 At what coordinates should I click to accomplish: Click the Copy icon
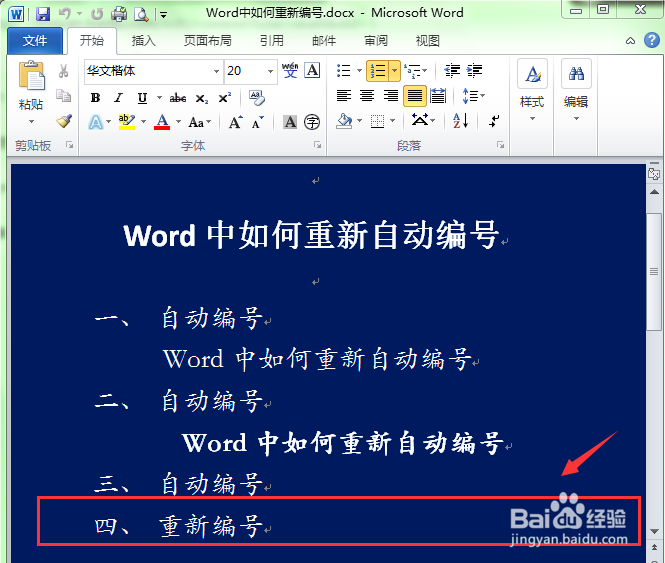[64, 95]
